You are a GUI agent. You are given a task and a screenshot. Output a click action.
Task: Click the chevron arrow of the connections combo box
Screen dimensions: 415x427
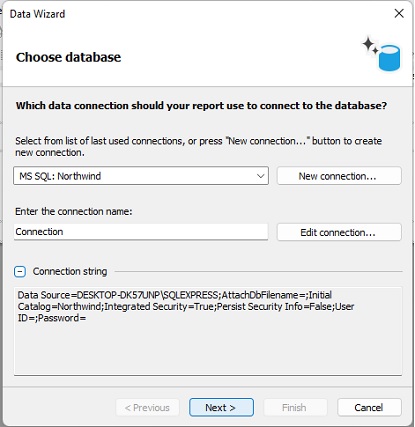tap(261, 176)
